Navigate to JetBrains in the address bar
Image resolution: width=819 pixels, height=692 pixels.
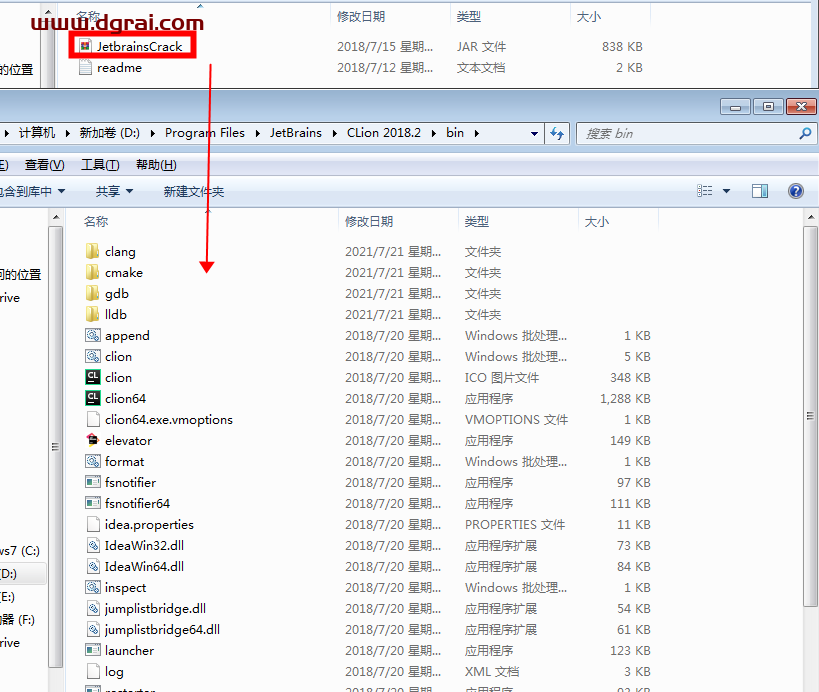coord(296,133)
